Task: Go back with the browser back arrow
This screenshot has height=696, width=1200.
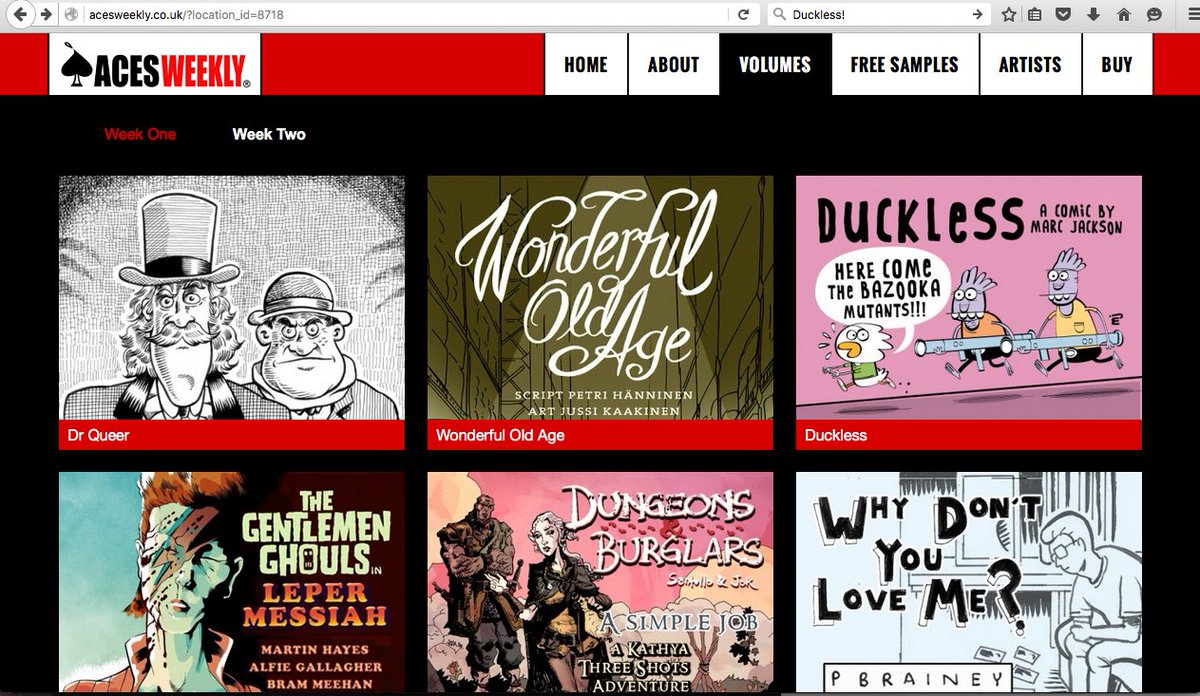Action: coord(21,15)
